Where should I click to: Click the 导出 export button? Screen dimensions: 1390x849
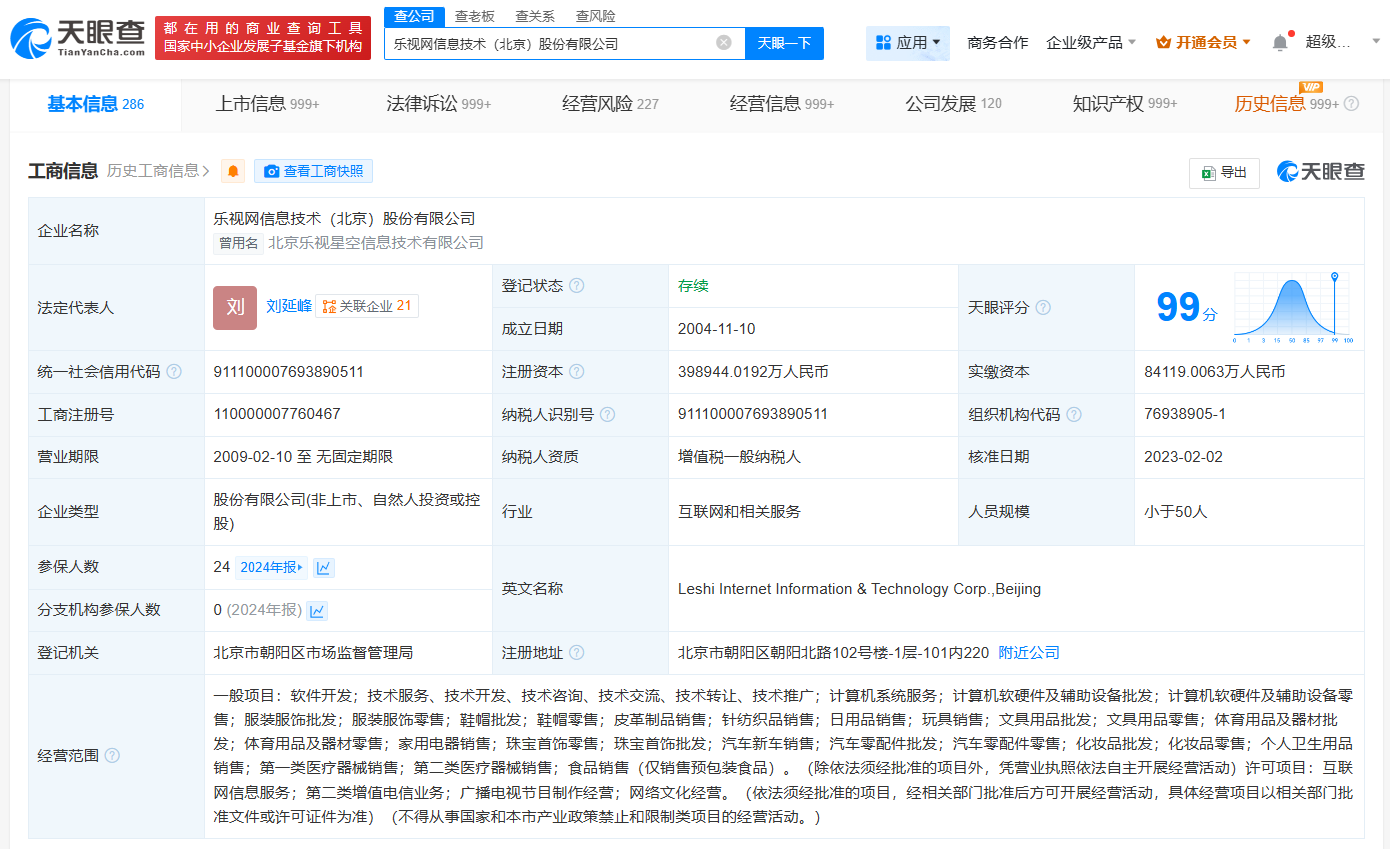[1224, 172]
